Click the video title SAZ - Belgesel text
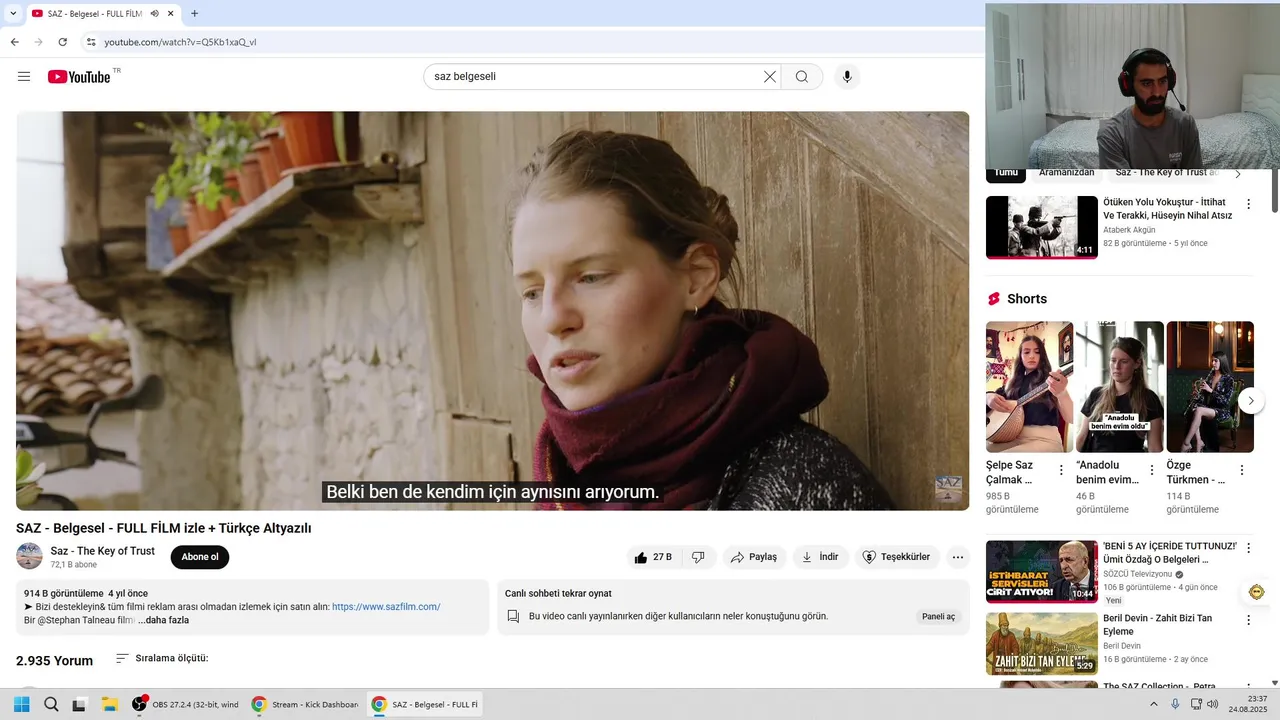The width and height of the screenshot is (1280, 720). tap(164, 528)
